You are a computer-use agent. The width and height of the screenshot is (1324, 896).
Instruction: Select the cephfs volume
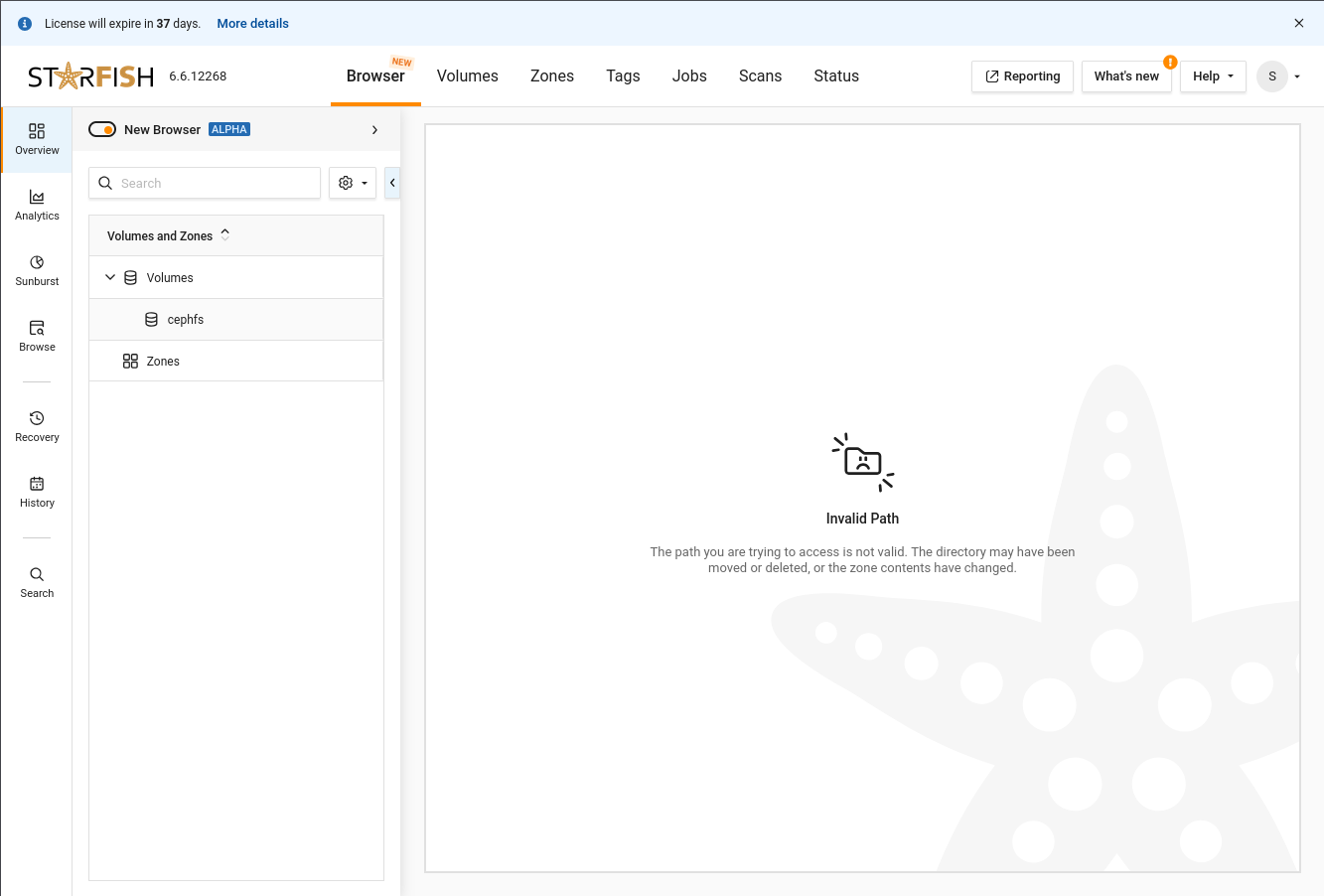(185, 320)
